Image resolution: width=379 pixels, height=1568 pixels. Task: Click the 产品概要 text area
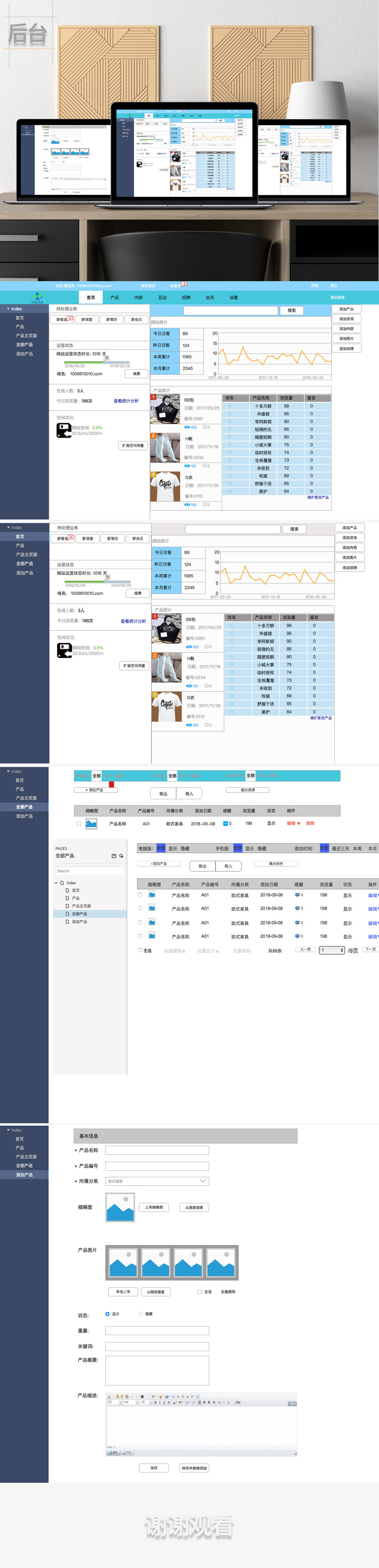pyautogui.click(x=157, y=1371)
